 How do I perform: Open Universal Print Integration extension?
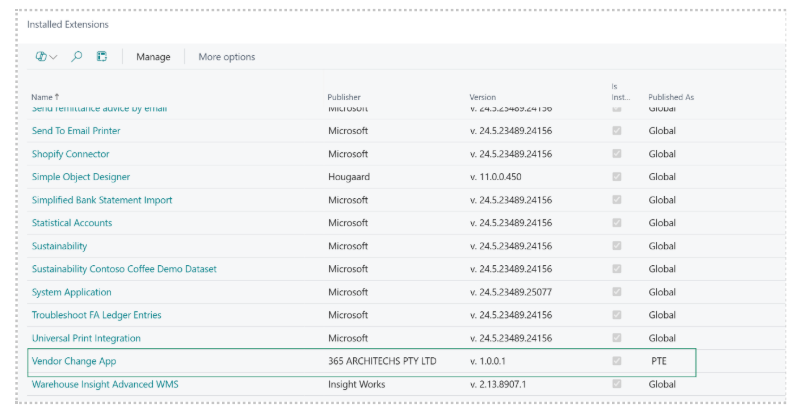tap(86, 338)
